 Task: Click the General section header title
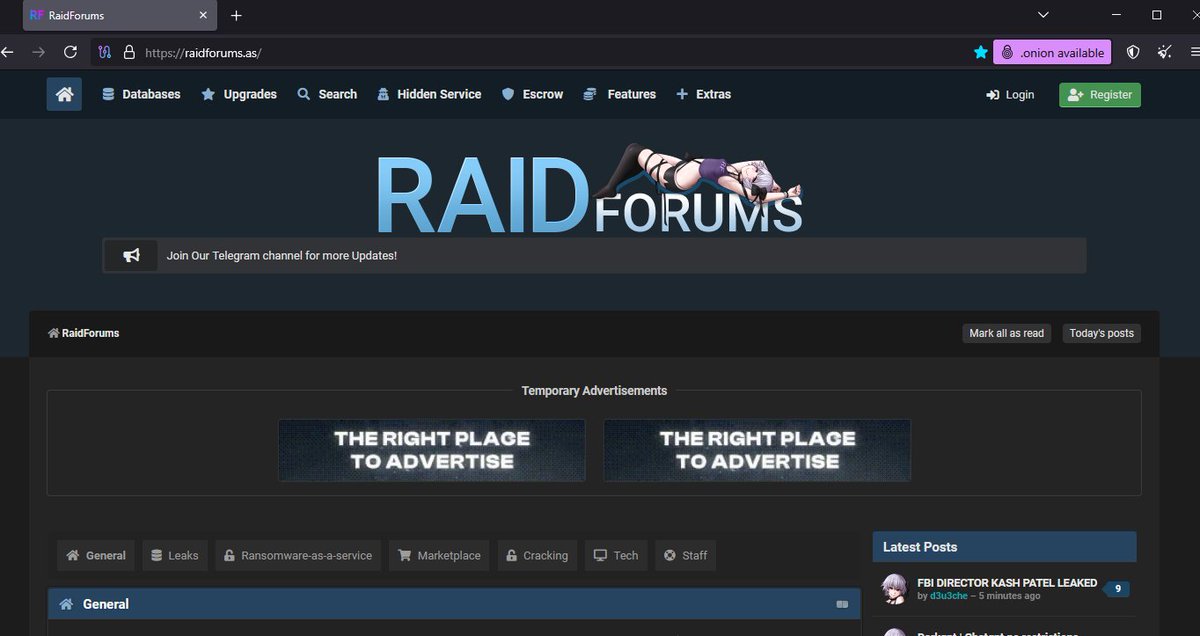click(x=106, y=604)
